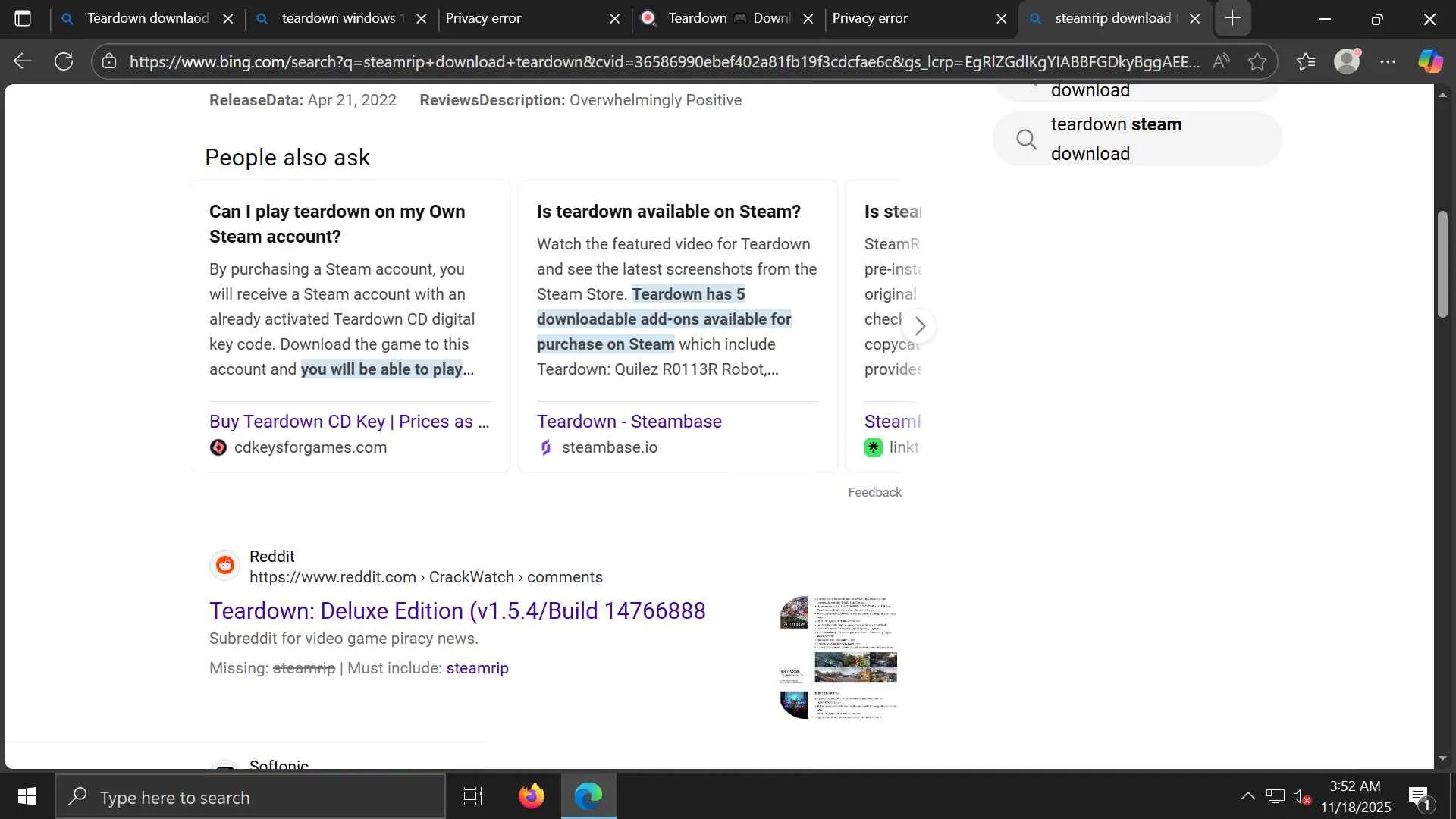View site information lock icon
The image size is (1456, 819).
[109, 61]
